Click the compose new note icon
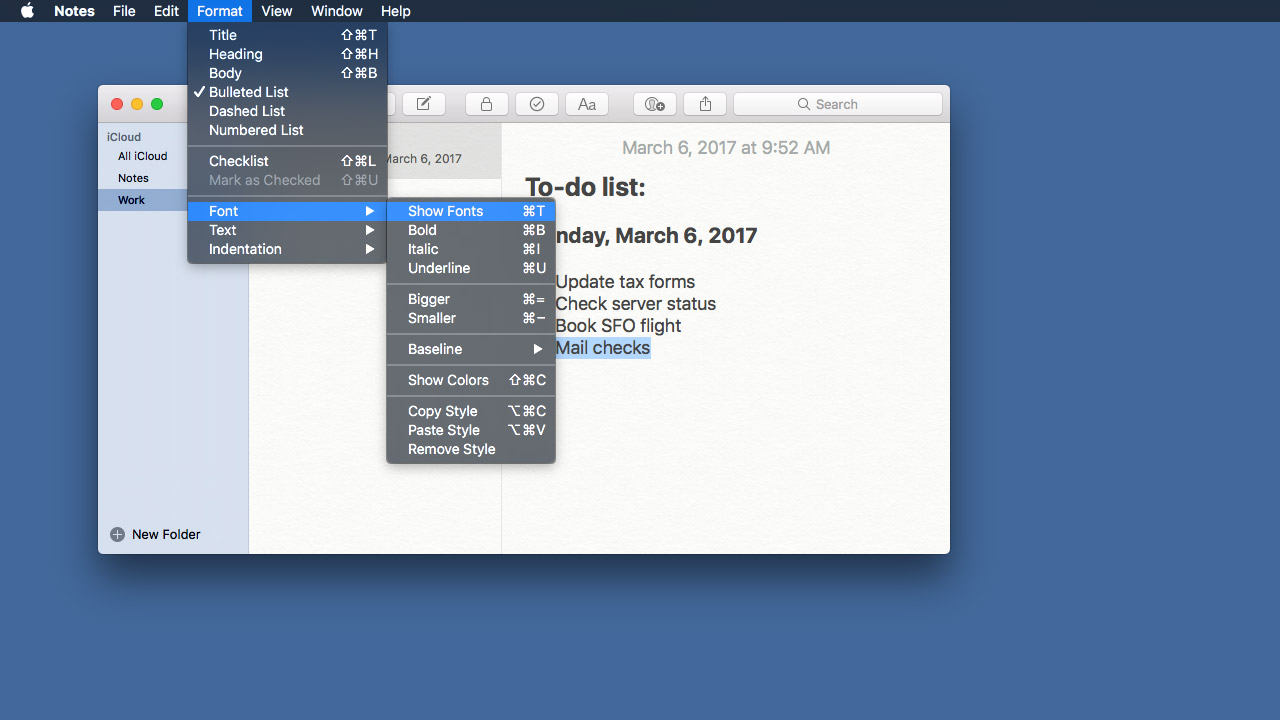This screenshot has height=720, width=1280. click(x=423, y=104)
